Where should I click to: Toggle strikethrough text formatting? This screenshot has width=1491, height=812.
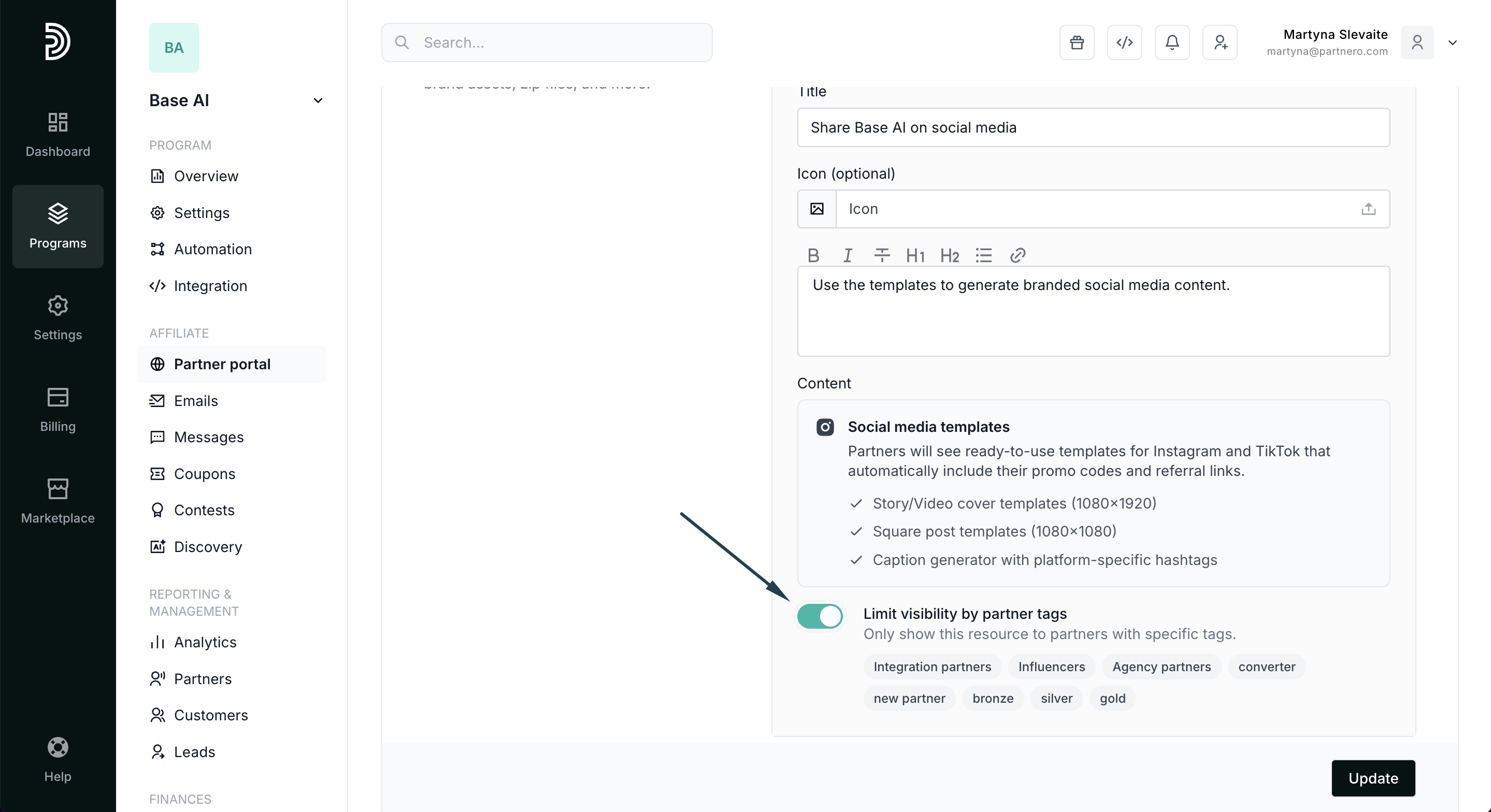pyautogui.click(x=882, y=255)
